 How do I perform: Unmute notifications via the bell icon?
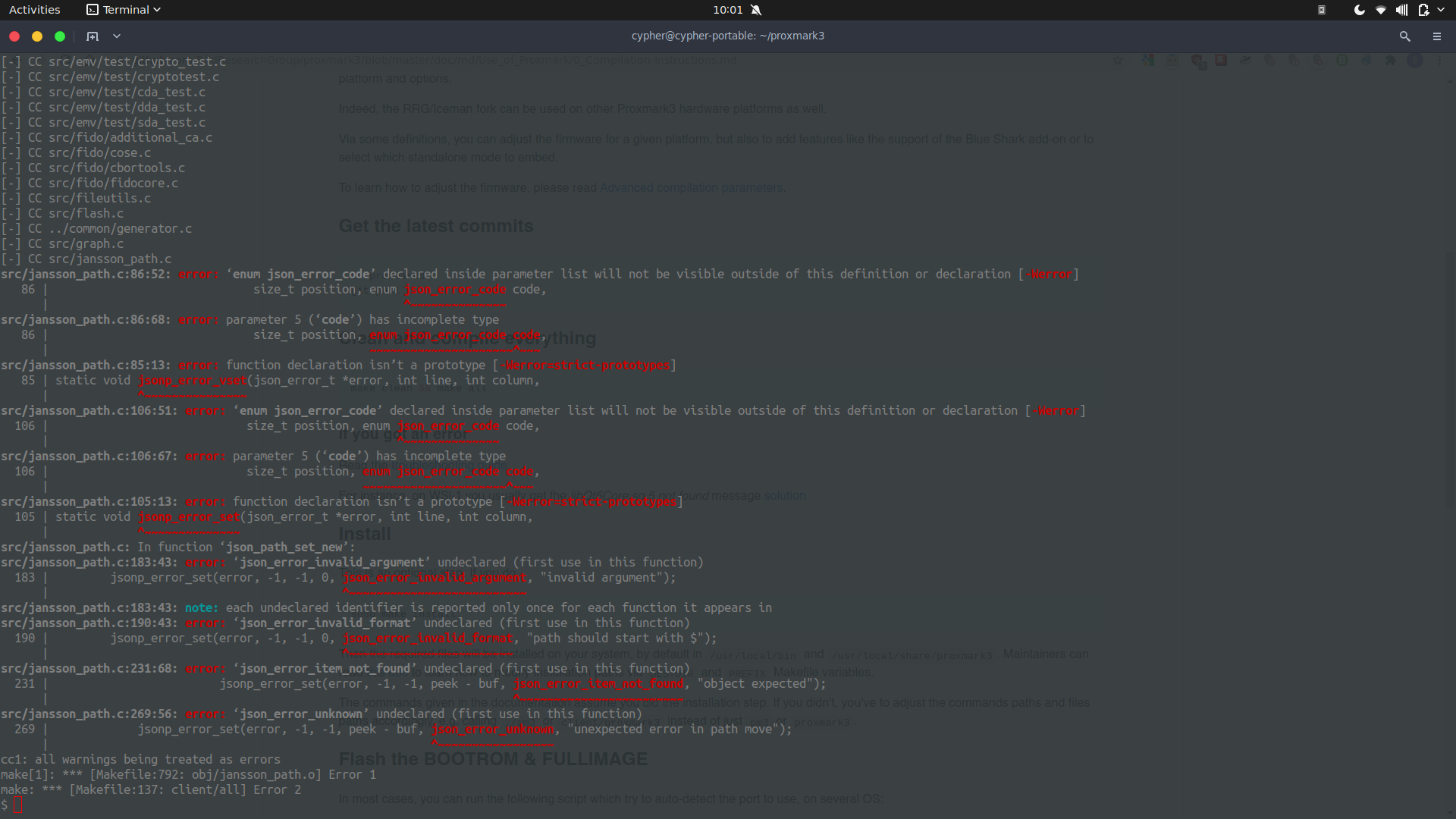tap(756, 10)
